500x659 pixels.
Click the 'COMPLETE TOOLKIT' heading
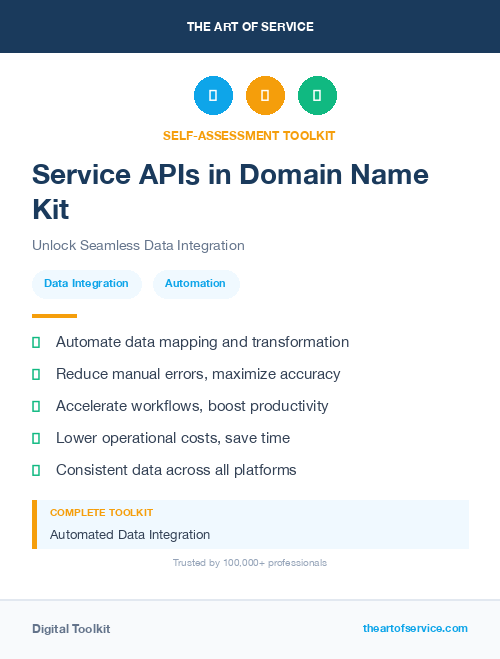[x=101, y=512]
